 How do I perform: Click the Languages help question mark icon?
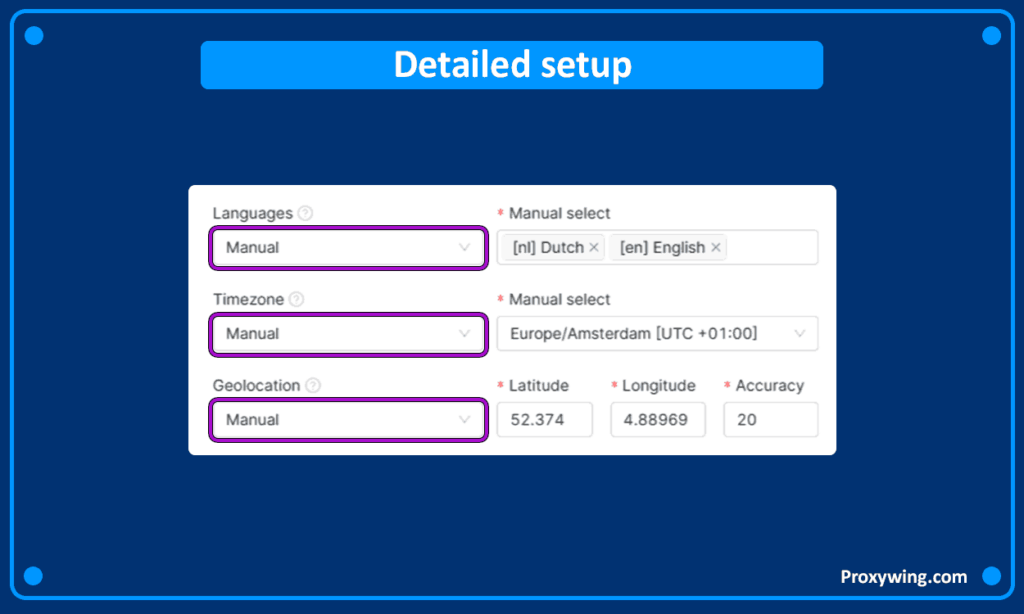click(306, 213)
